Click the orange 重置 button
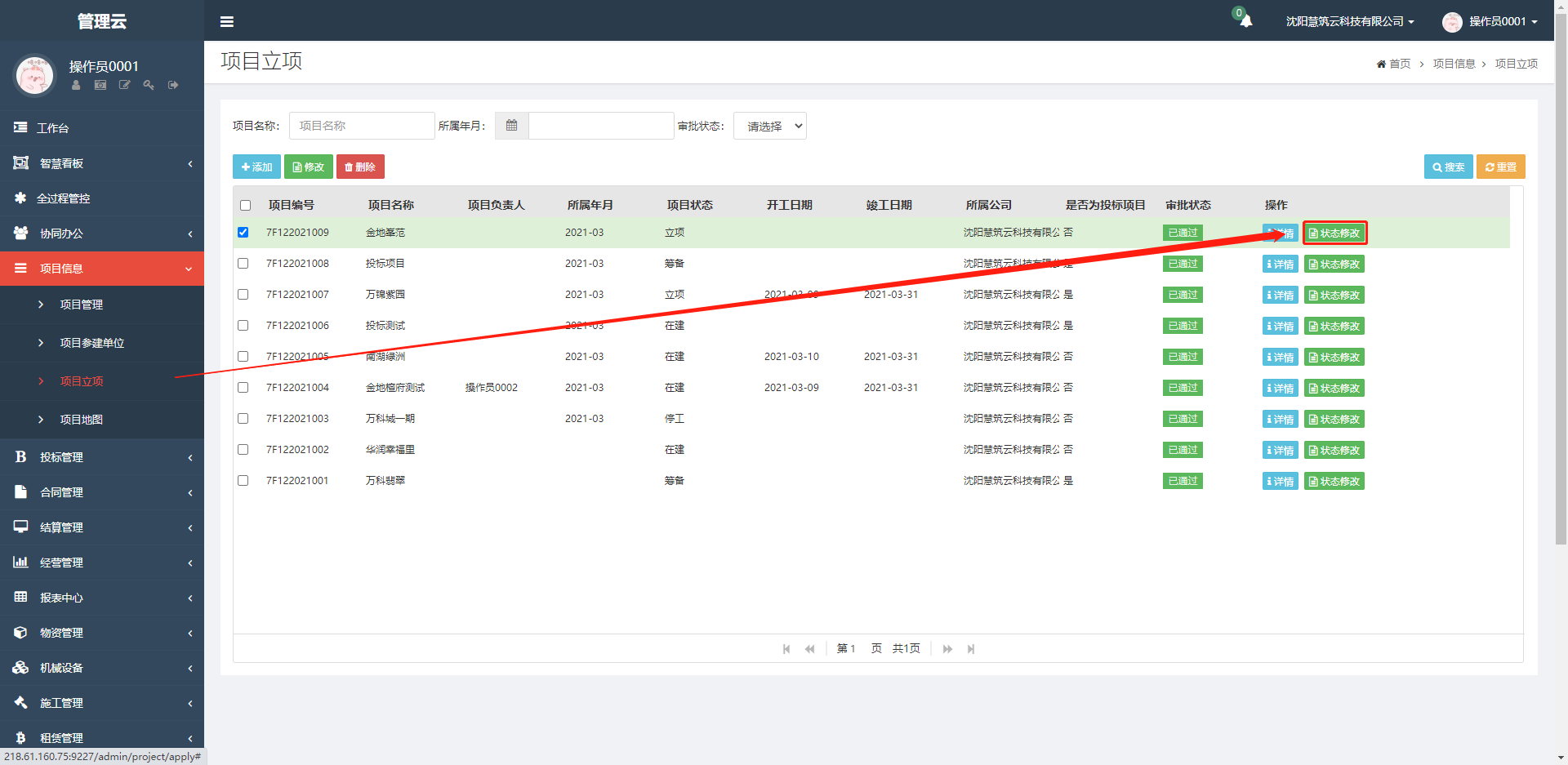 point(1501,167)
